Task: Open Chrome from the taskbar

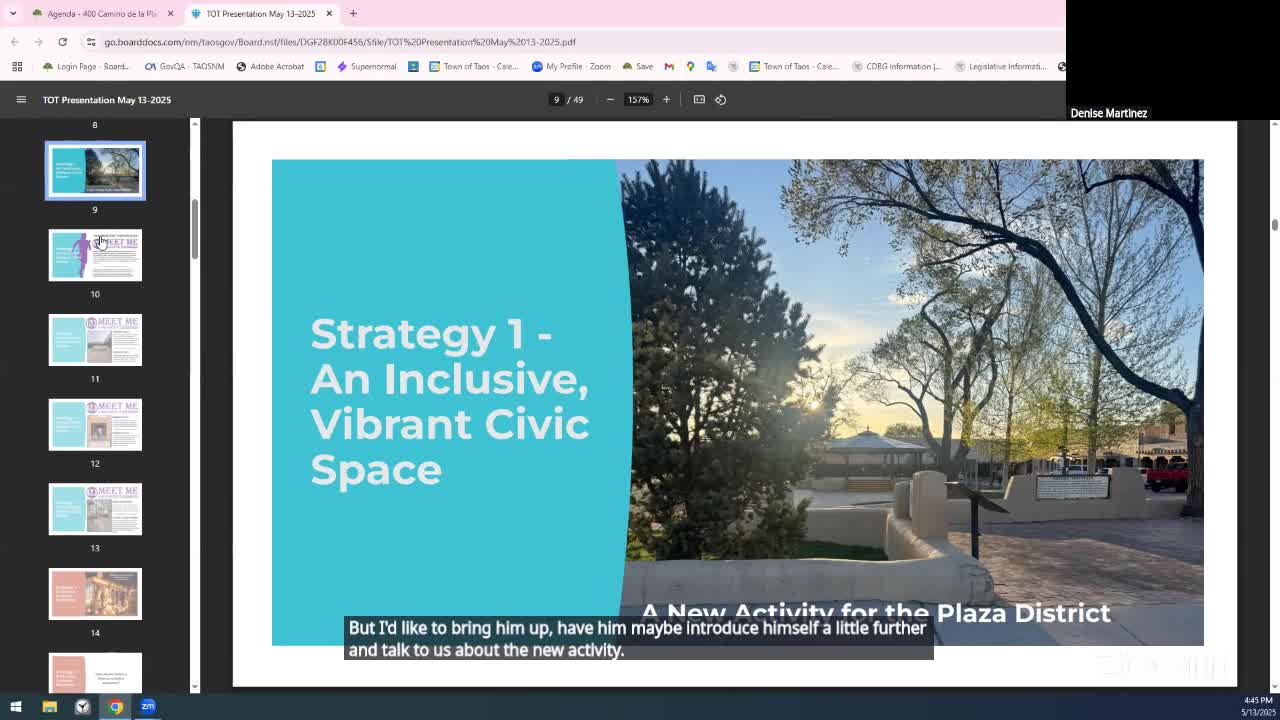Action: click(116, 707)
